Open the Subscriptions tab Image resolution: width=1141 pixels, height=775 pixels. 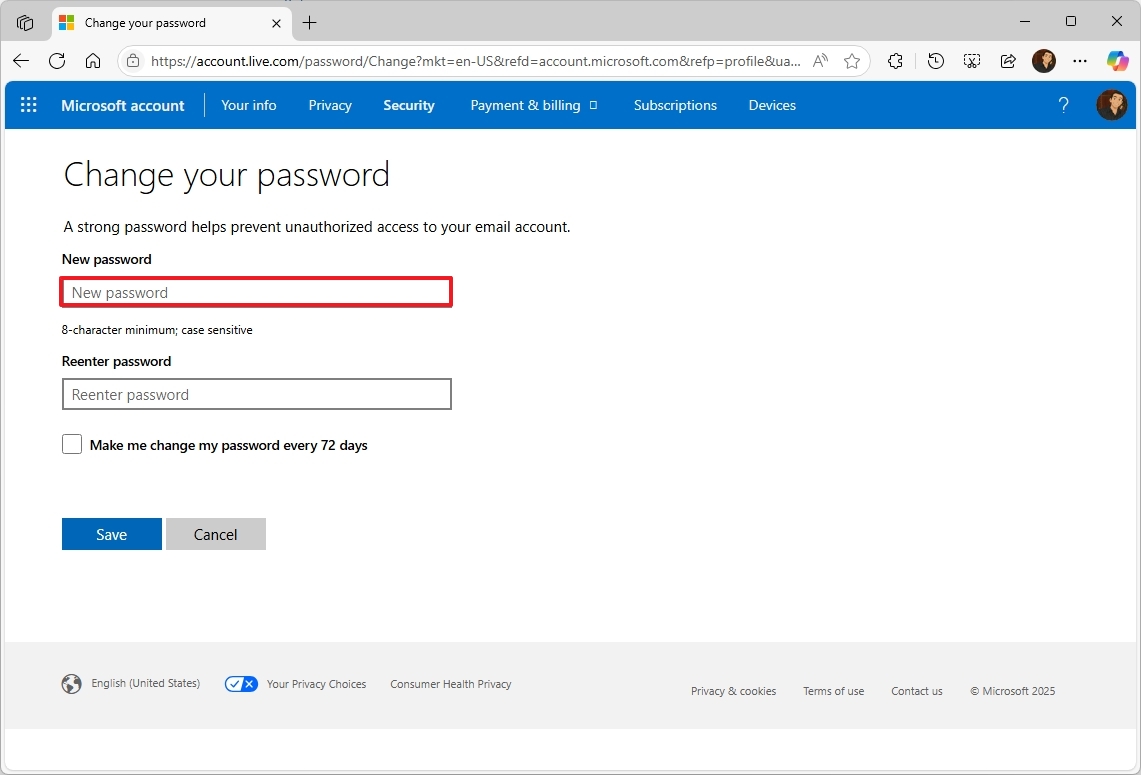tap(675, 106)
